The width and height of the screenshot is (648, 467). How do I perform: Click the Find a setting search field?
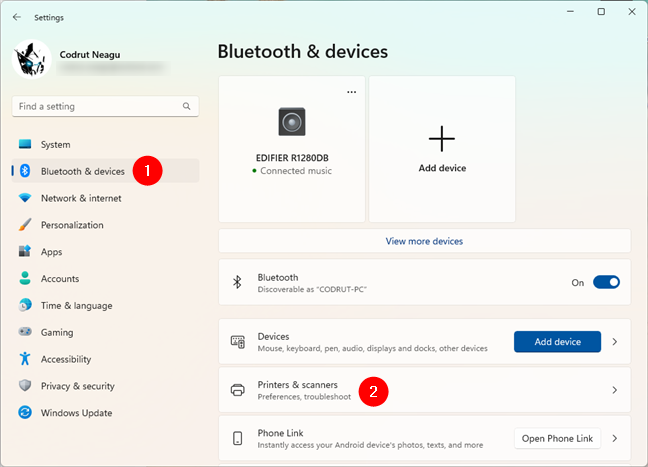coord(105,106)
